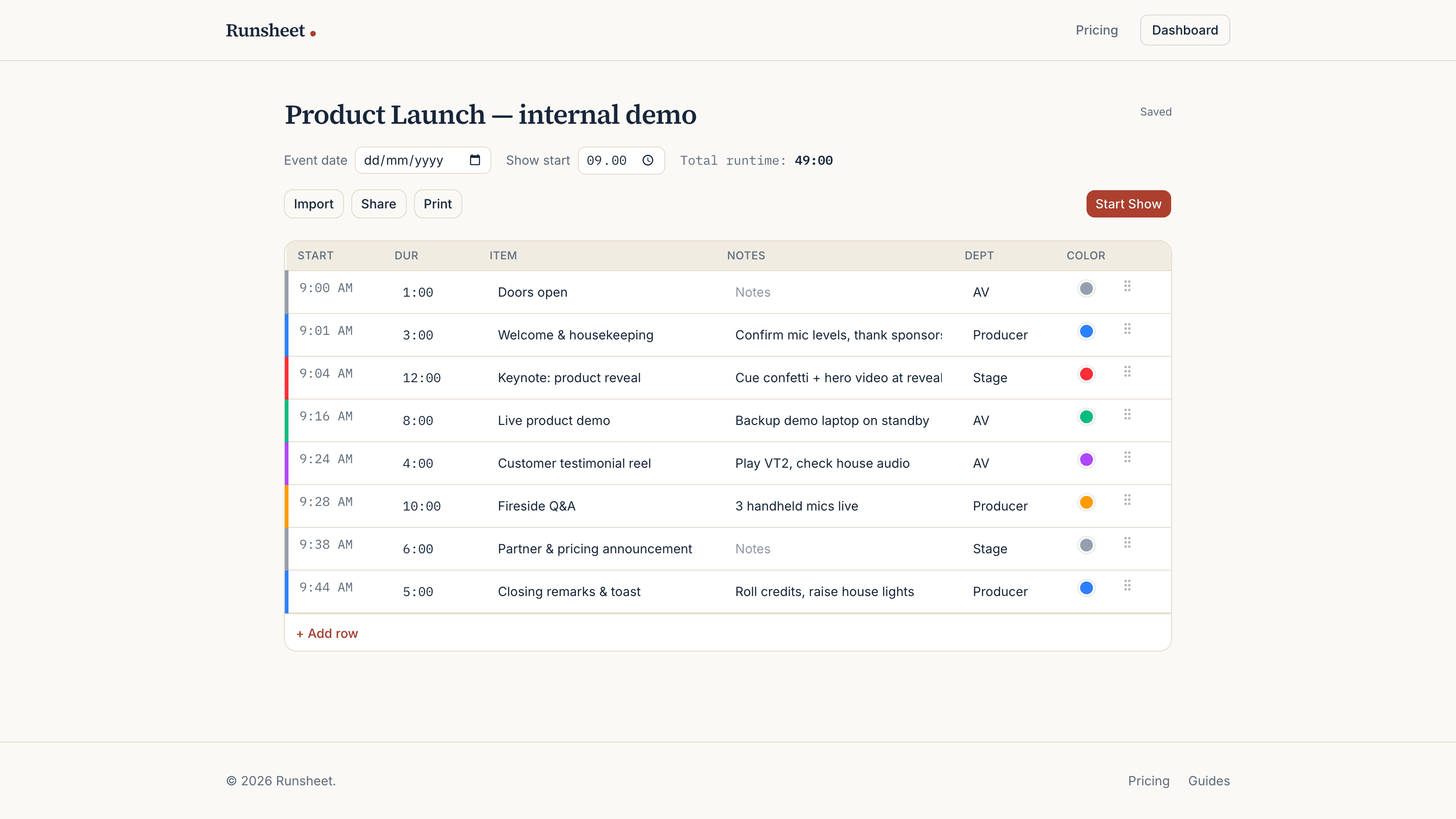The image size is (1456, 819).
Task: Open Pricing in the top navigation
Action: tap(1097, 30)
